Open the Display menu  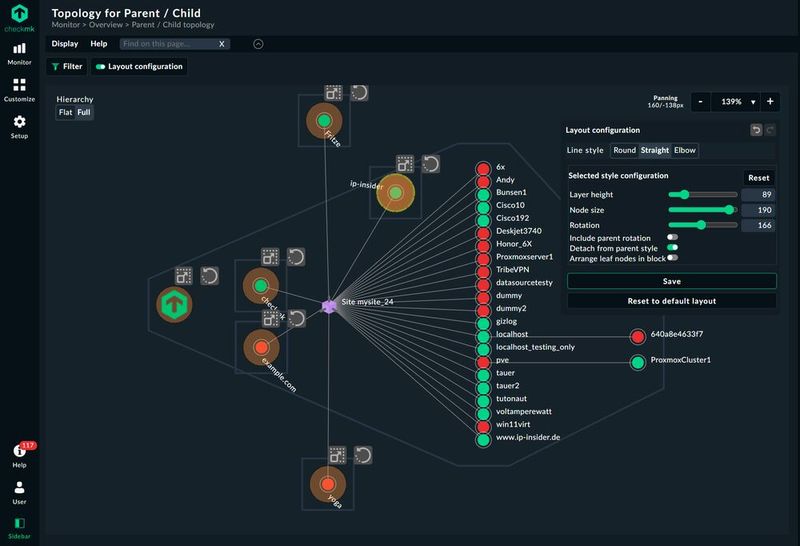click(65, 44)
